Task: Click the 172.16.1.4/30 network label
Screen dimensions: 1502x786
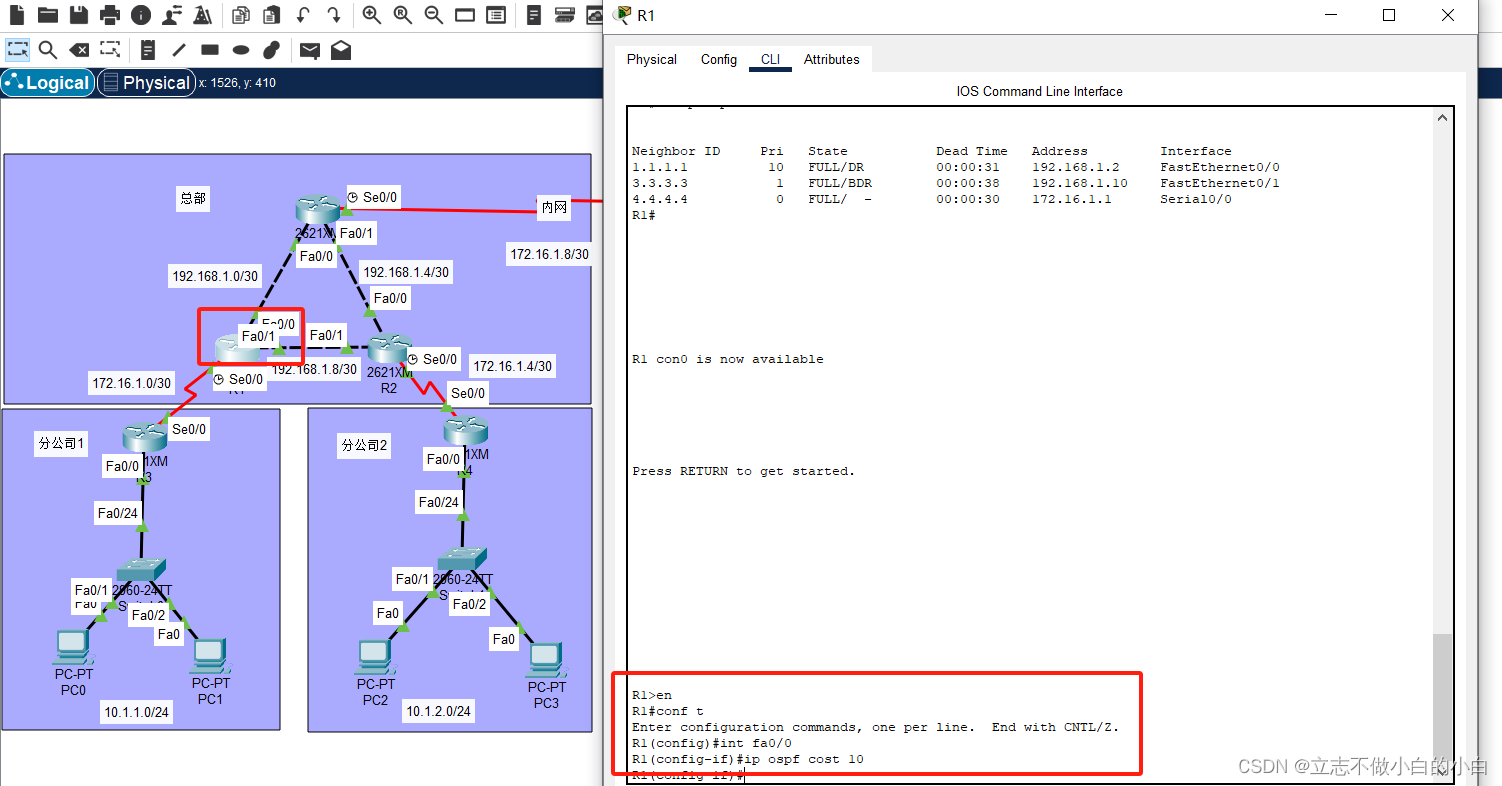Action: pos(512,366)
